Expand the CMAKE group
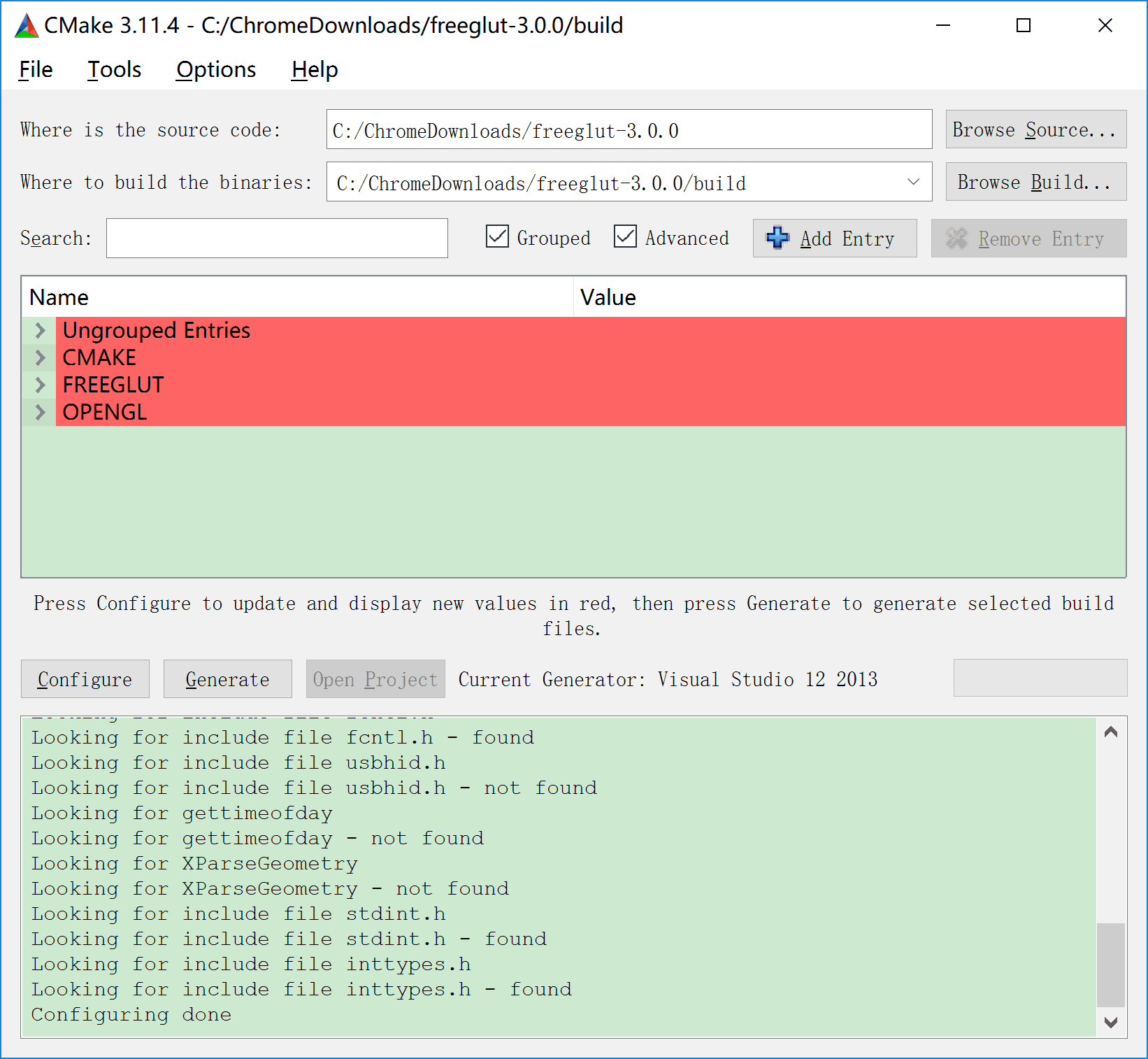 coord(40,357)
